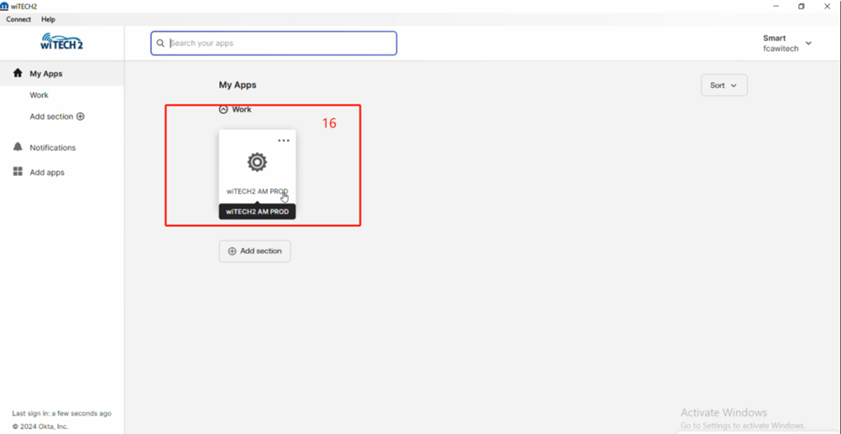841x434 pixels.
Task: Click plus icon beside sidebar Add section
Action: coord(80,116)
